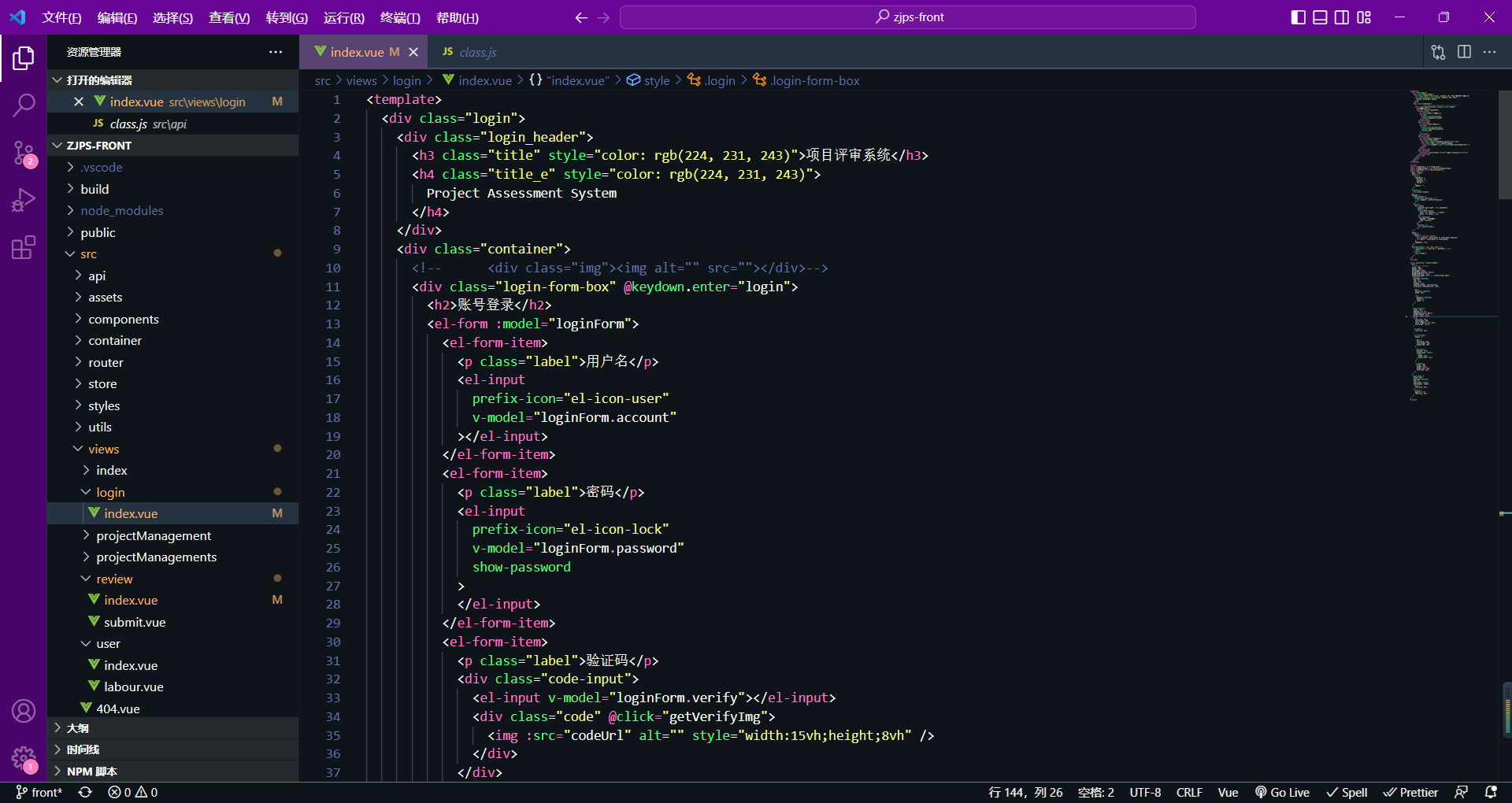
Task: Open 终端(T) menu
Action: coord(400,17)
